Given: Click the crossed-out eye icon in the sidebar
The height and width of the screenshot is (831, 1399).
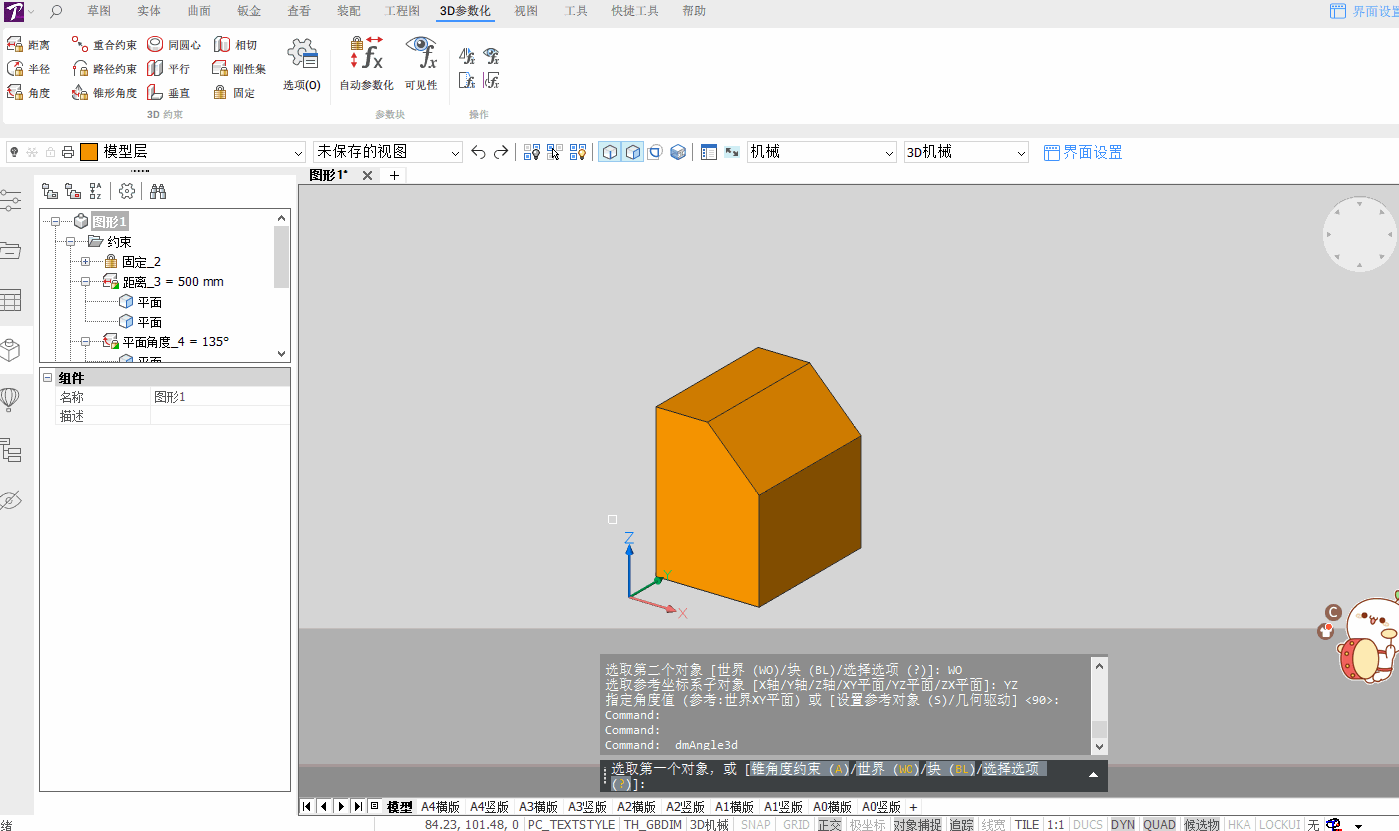Looking at the screenshot, I should pos(11,500).
